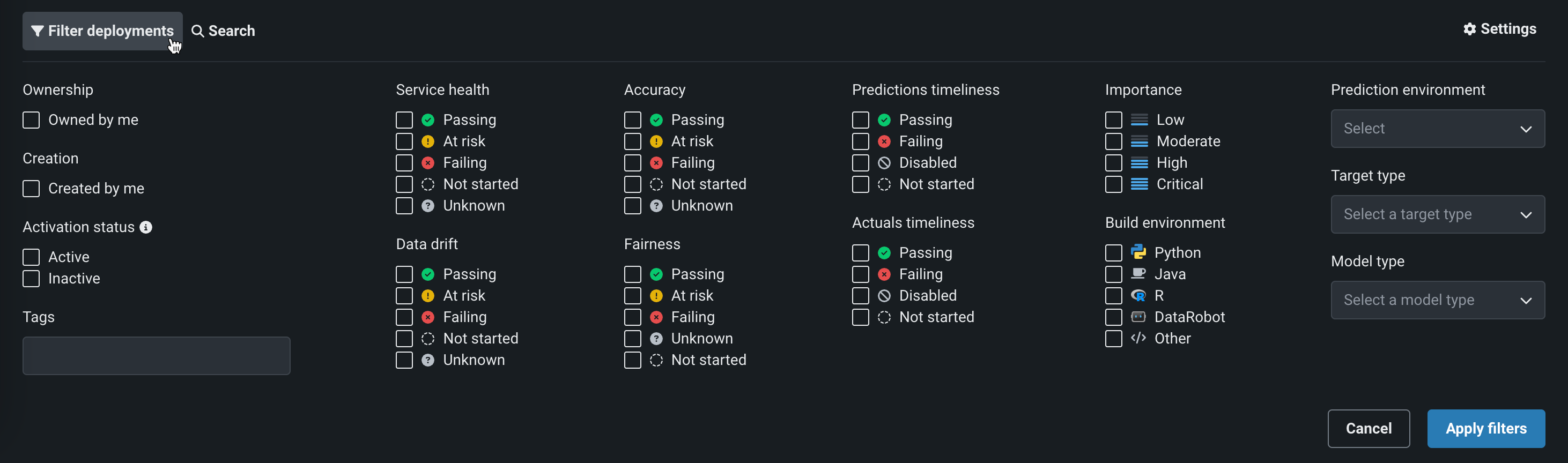Click the Critical importance bars icon
The width and height of the screenshot is (1568, 463).
pyautogui.click(x=1139, y=184)
